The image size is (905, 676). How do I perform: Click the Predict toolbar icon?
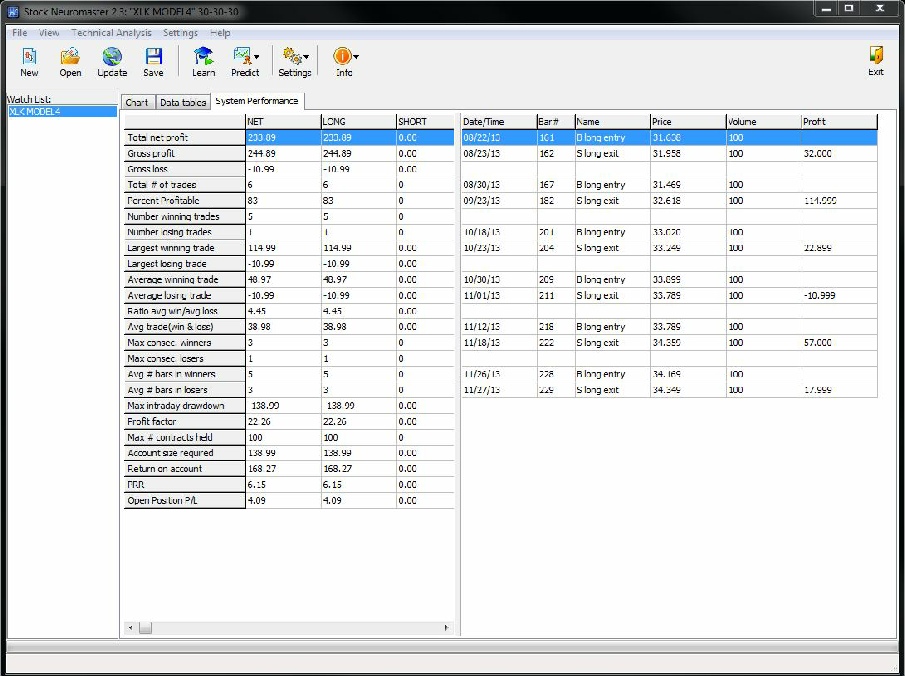click(x=241, y=56)
